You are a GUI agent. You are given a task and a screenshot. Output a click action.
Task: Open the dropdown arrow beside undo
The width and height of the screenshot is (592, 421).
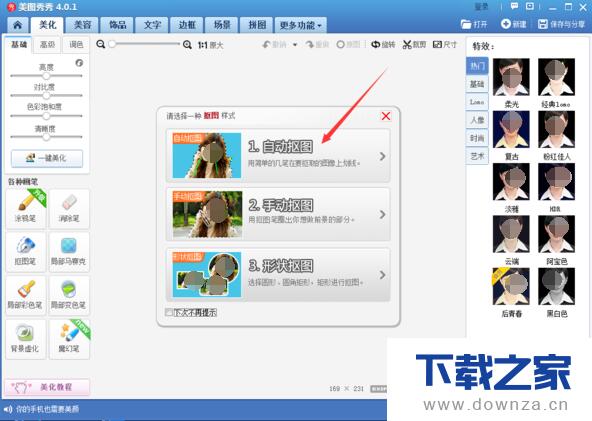pos(295,45)
